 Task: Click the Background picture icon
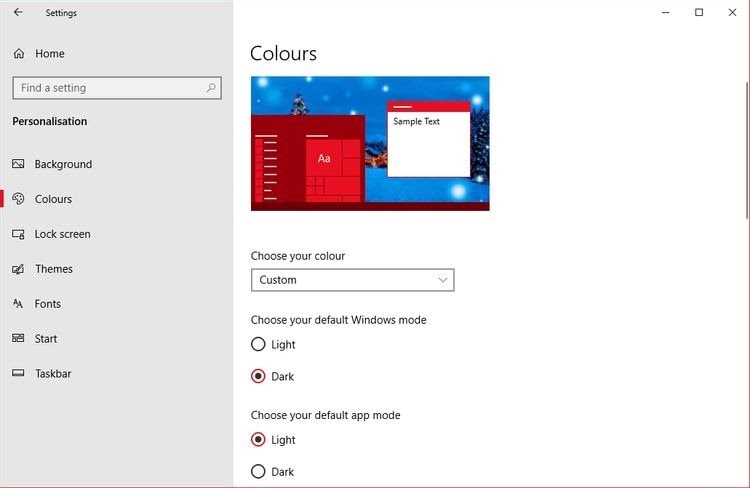coord(18,164)
